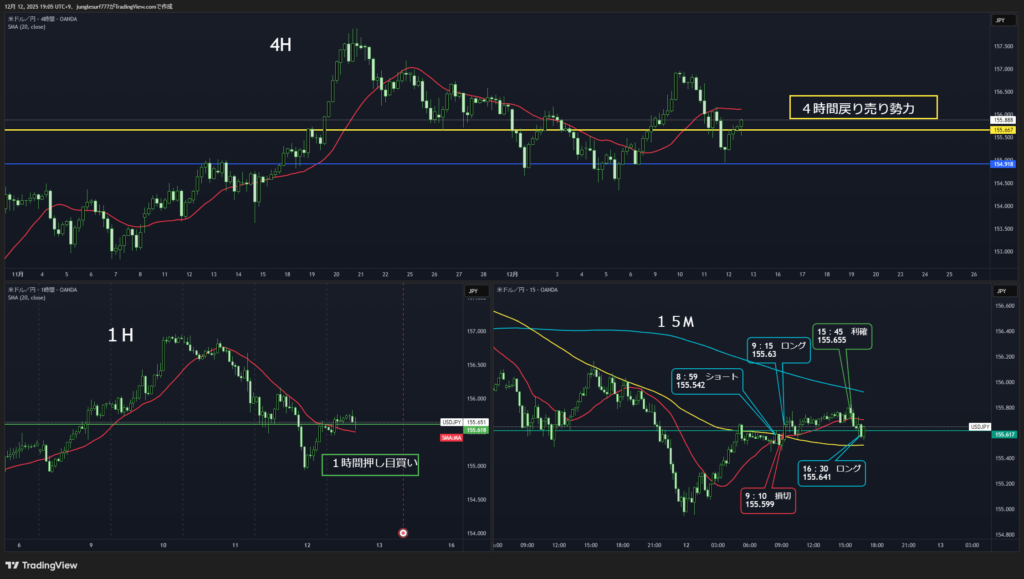Select the green '1時間押し目買い' text box
The image size is (1024, 579).
(370, 463)
